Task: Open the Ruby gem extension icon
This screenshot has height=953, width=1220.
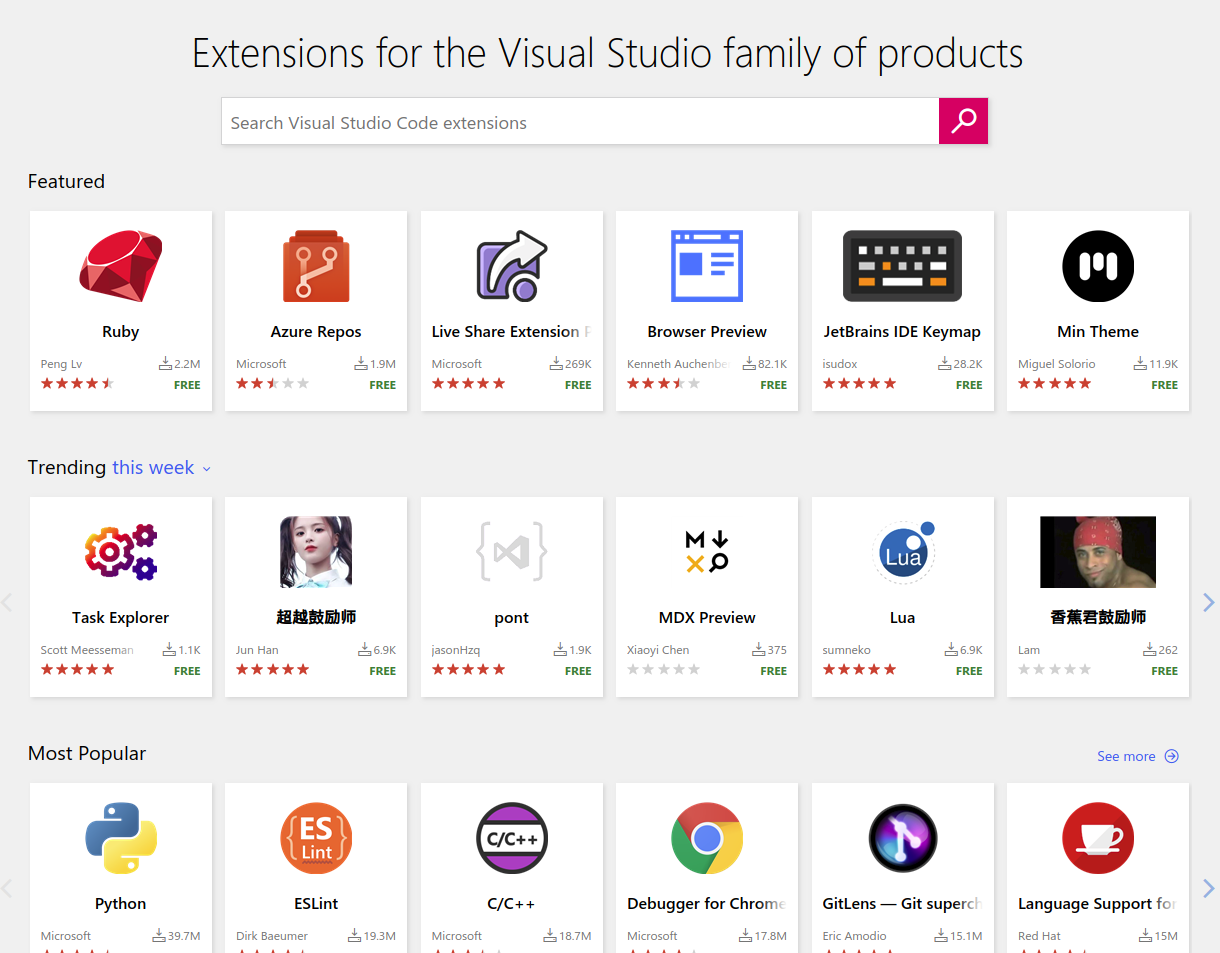Action: (121, 266)
